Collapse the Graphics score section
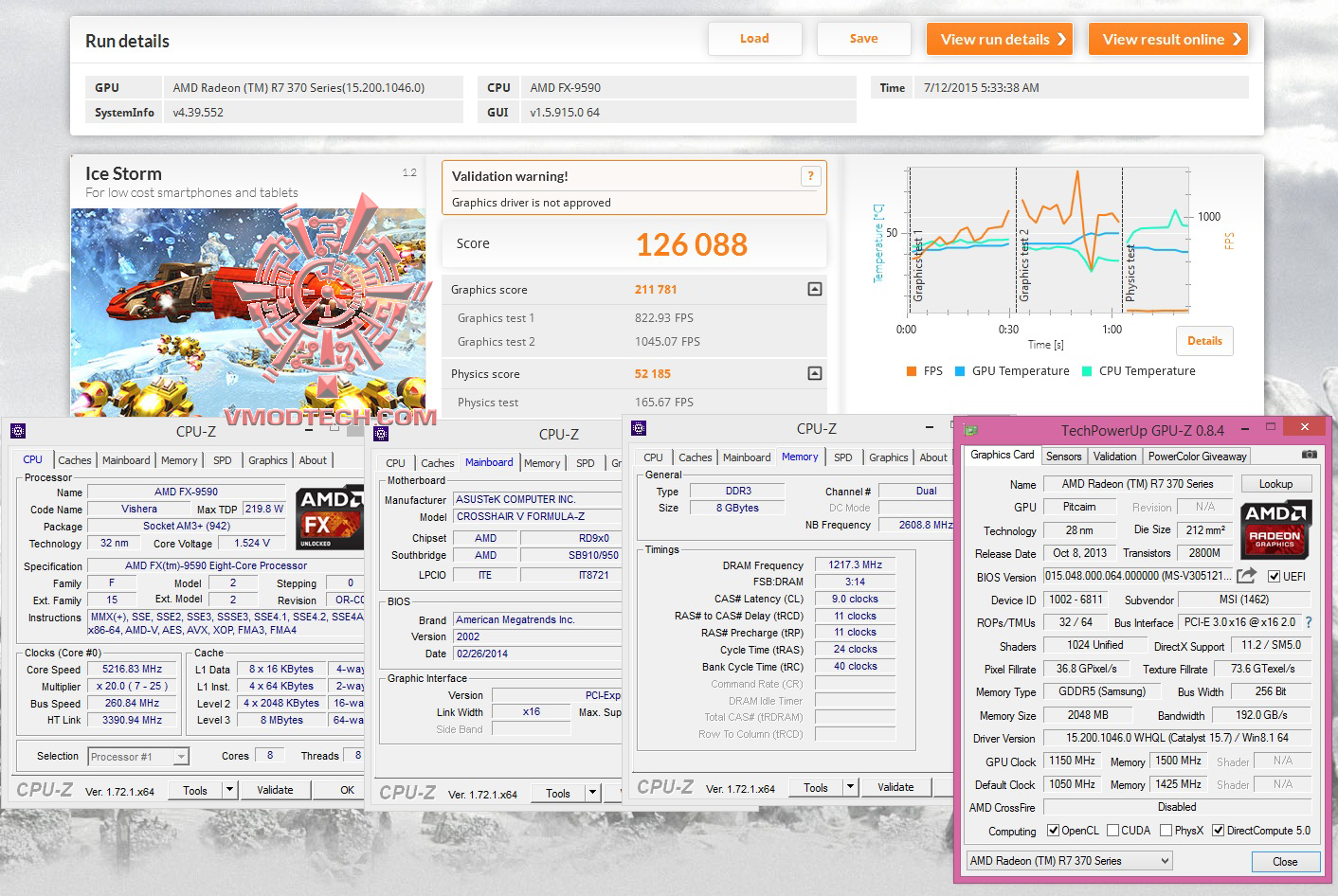 pos(815,290)
